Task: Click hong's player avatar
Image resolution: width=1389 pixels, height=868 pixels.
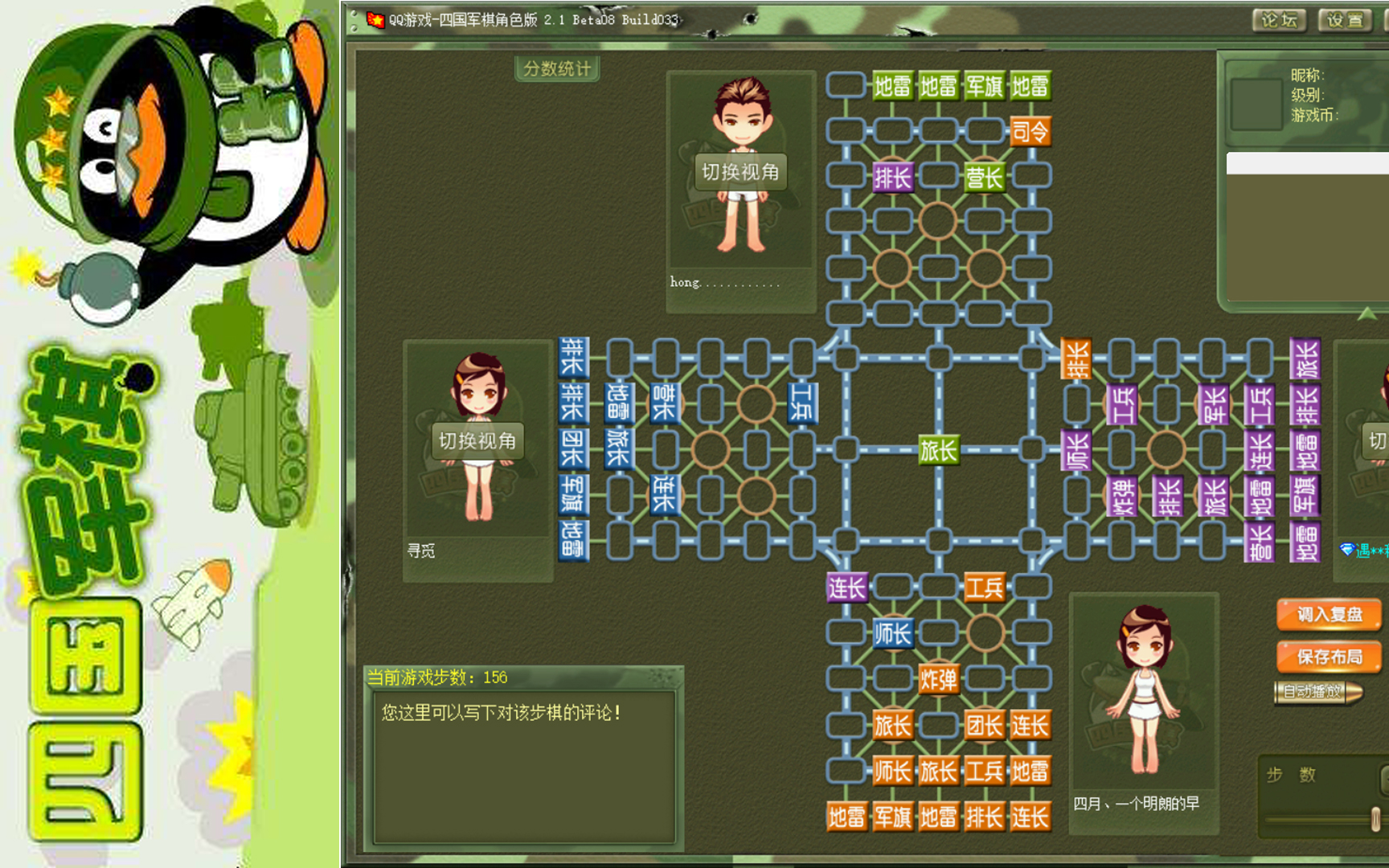Action: [742, 170]
